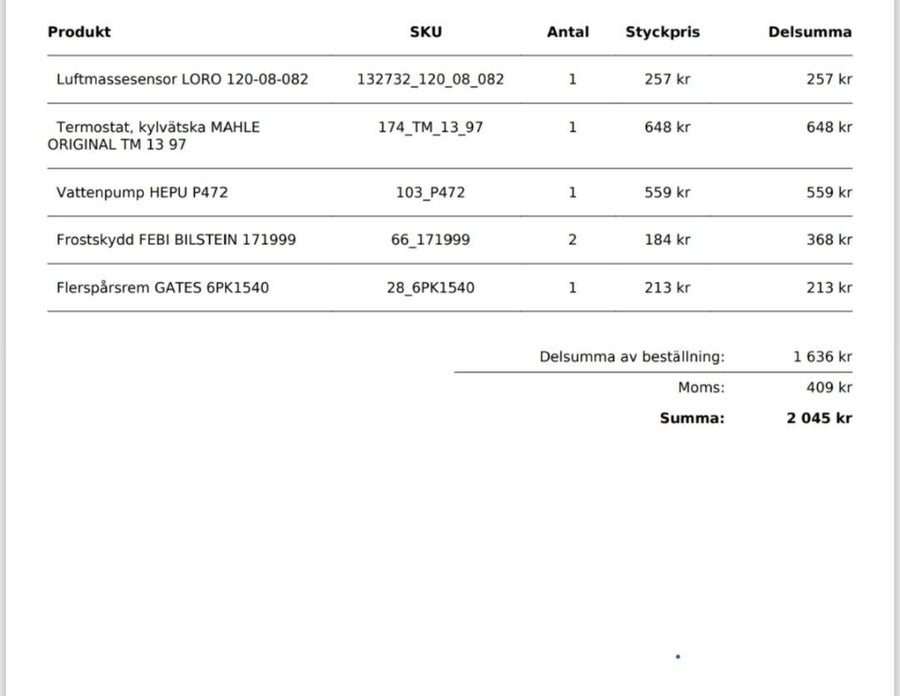Screen dimensions: 900x696
Task: Click the Delsumma column header
Action: tap(810, 32)
